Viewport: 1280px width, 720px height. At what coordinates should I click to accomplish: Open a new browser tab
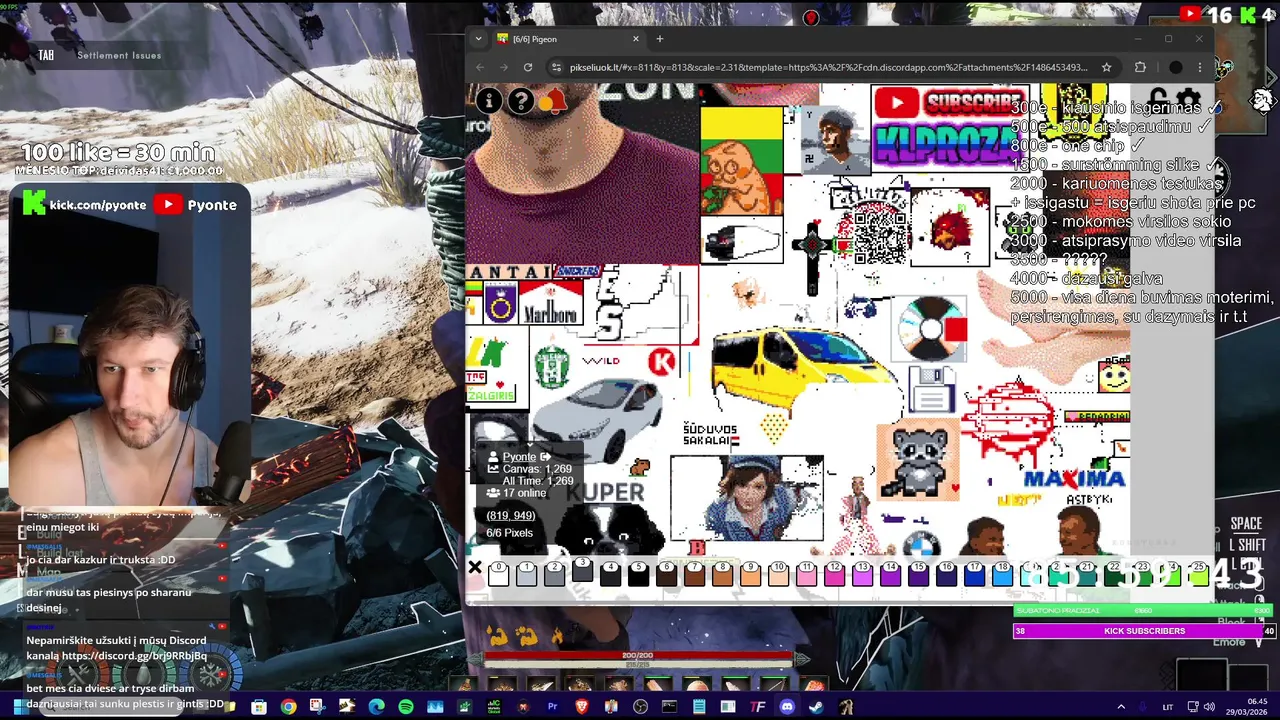click(x=659, y=39)
